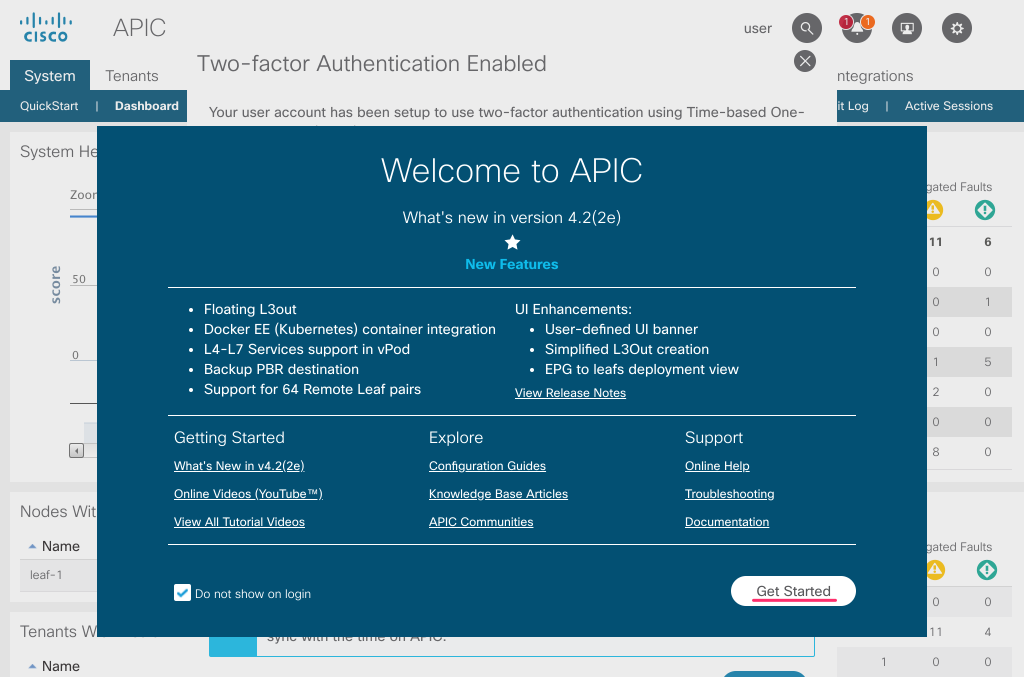Open Configuration Guides link
Viewport: 1024px width, 677px height.
click(x=487, y=466)
